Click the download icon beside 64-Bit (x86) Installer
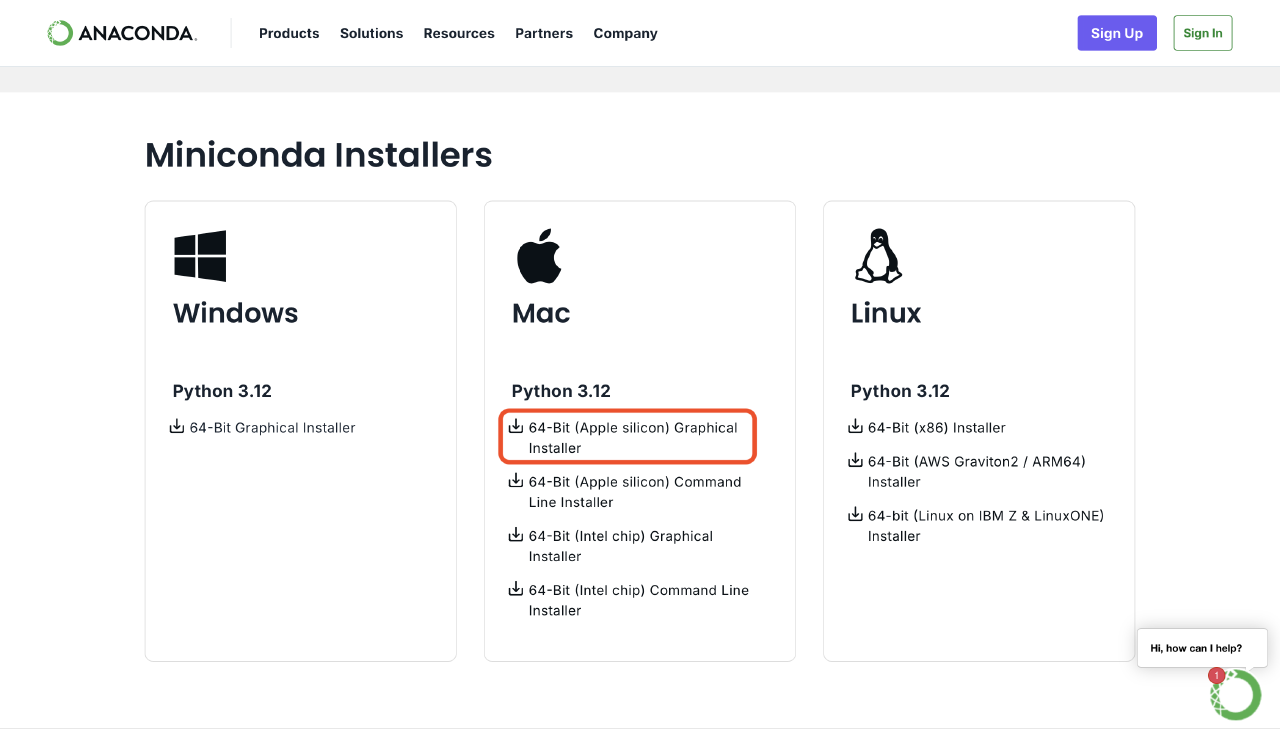This screenshot has width=1280, height=755. (855, 425)
